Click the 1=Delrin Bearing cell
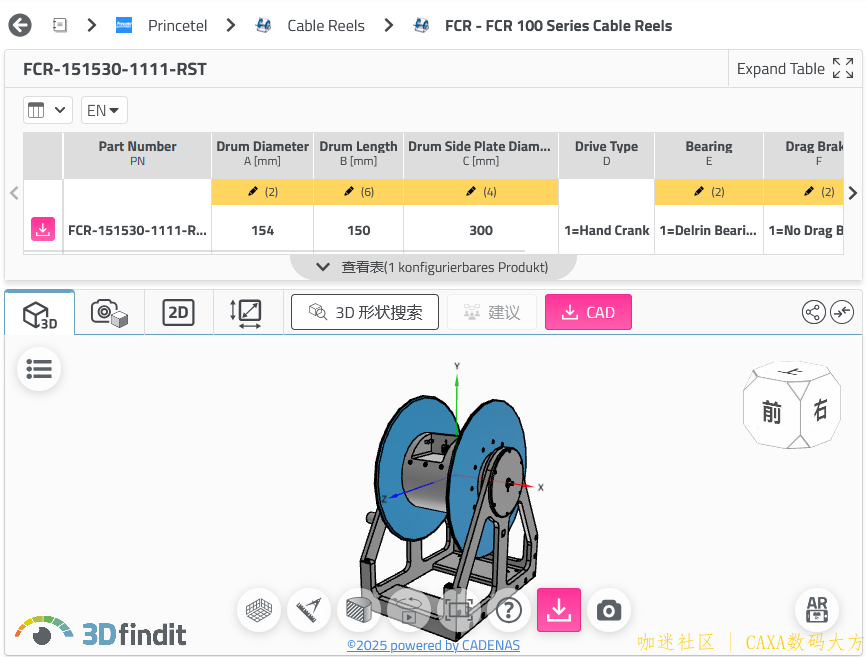 click(x=708, y=231)
